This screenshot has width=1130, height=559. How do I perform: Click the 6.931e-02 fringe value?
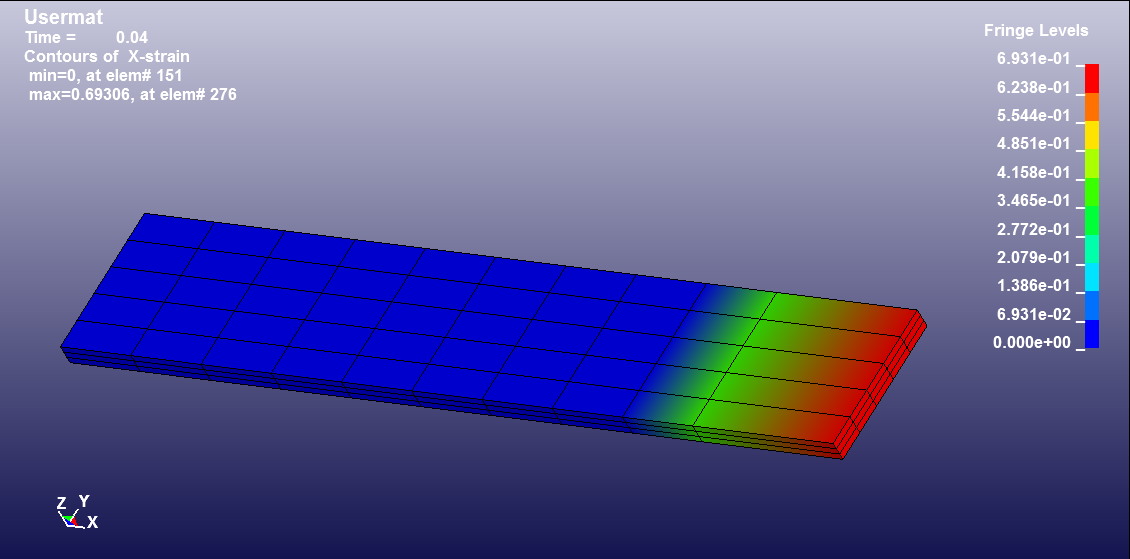pos(1033,314)
